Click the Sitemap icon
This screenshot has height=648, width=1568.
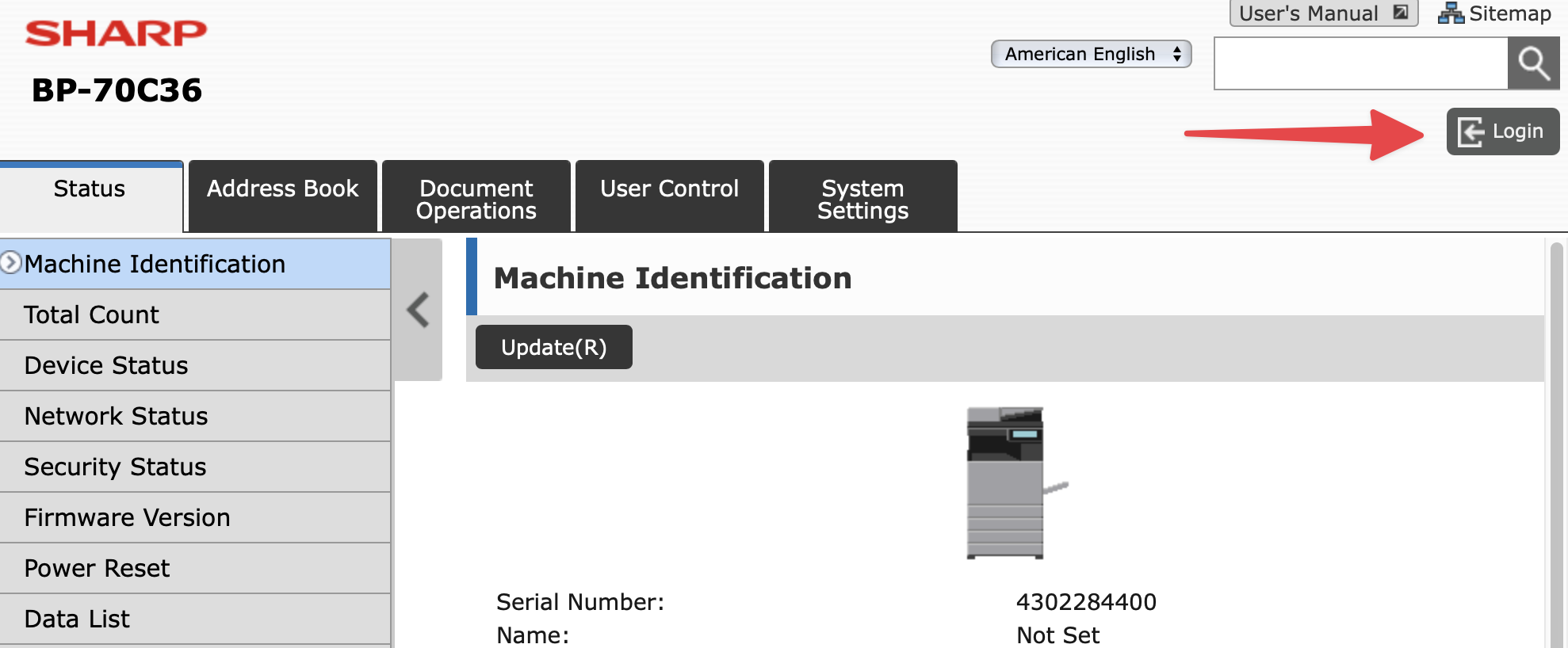[x=1451, y=13]
